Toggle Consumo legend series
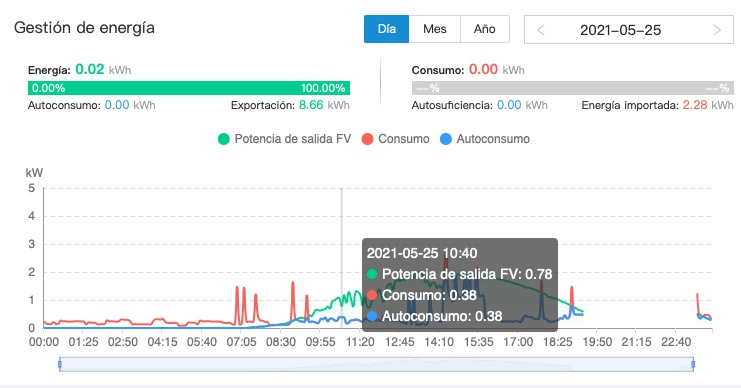Image resolution: width=741 pixels, height=388 pixels. pyautogui.click(x=396, y=139)
